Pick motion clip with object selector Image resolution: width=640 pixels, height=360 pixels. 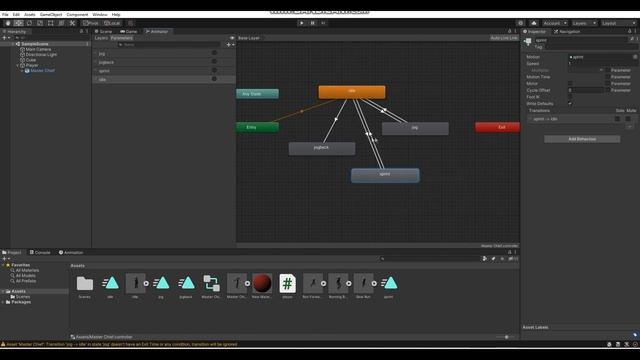click(635, 57)
